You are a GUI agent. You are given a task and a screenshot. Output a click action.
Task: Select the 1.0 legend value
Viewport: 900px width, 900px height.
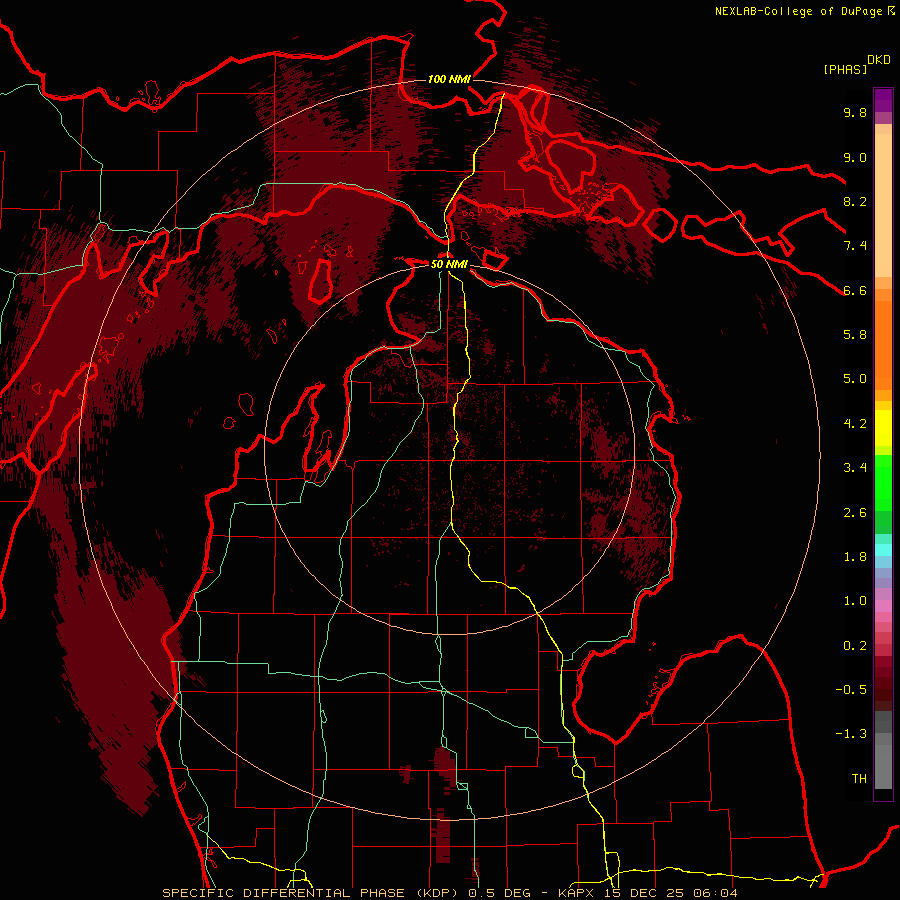pyautogui.click(x=855, y=602)
